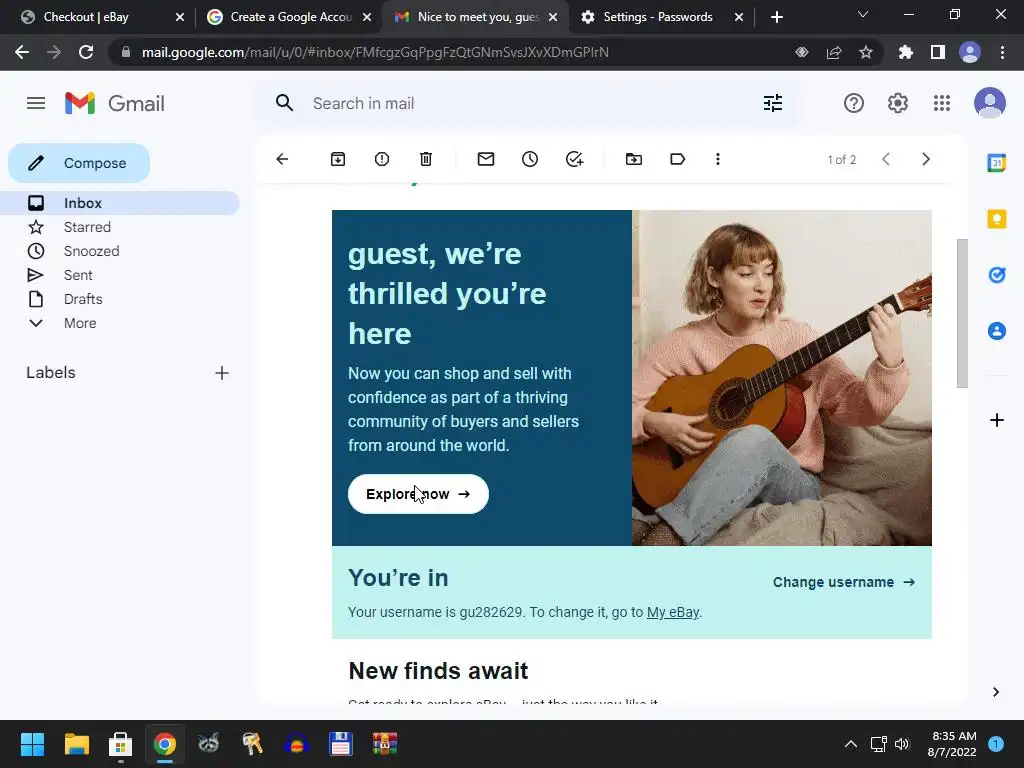Go back in browser history
The width and height of the screenshot is (1024, 768).
[x=22, y=52]
